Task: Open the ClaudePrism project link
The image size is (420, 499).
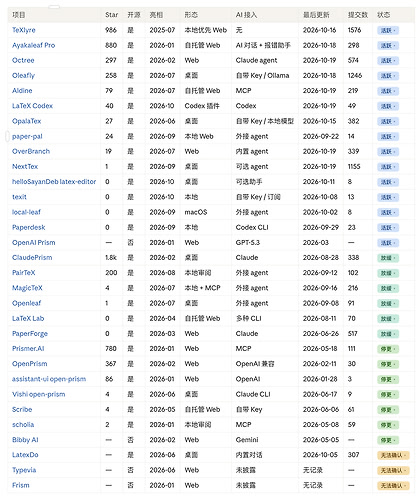Action: click(32, 258)
